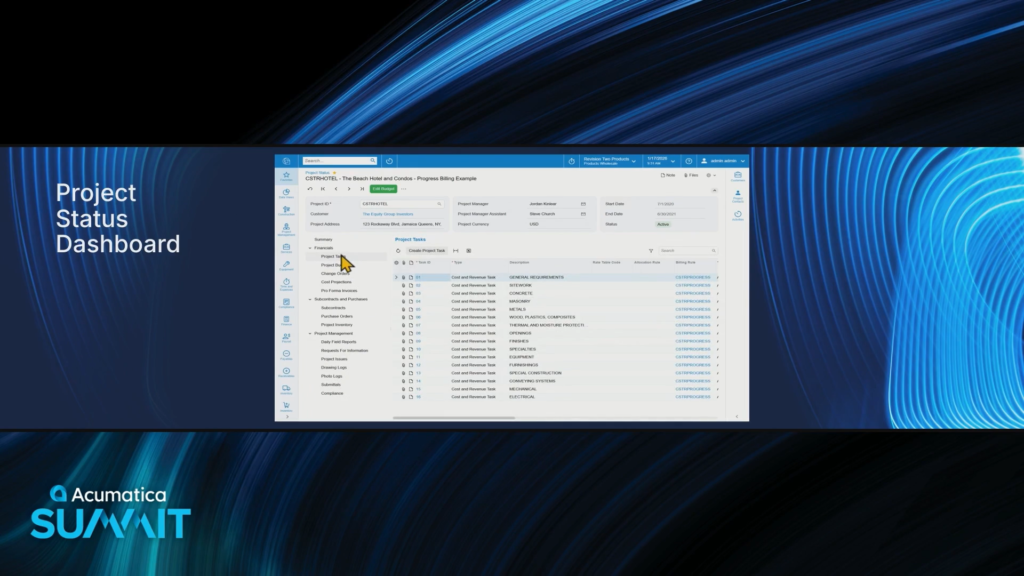Select Cost Projections in navigation tree
Viewport: 1024px width, 576px height.
(335, 282)
